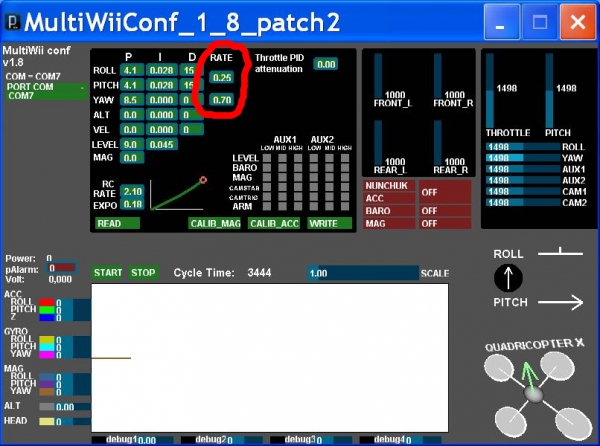
Task: Select the PITCH I value field
Action: coord(161,85)
